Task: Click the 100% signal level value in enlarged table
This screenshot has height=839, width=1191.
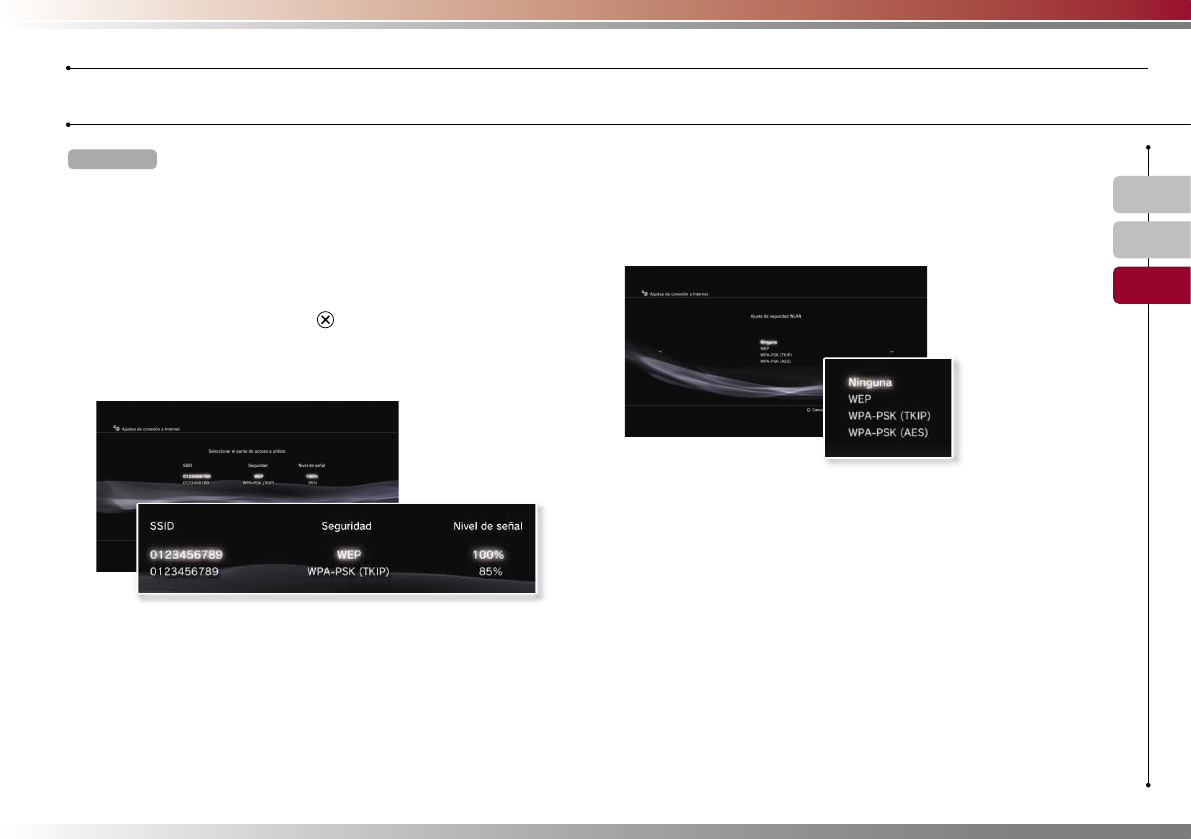Action: click(x=488, y=554)
